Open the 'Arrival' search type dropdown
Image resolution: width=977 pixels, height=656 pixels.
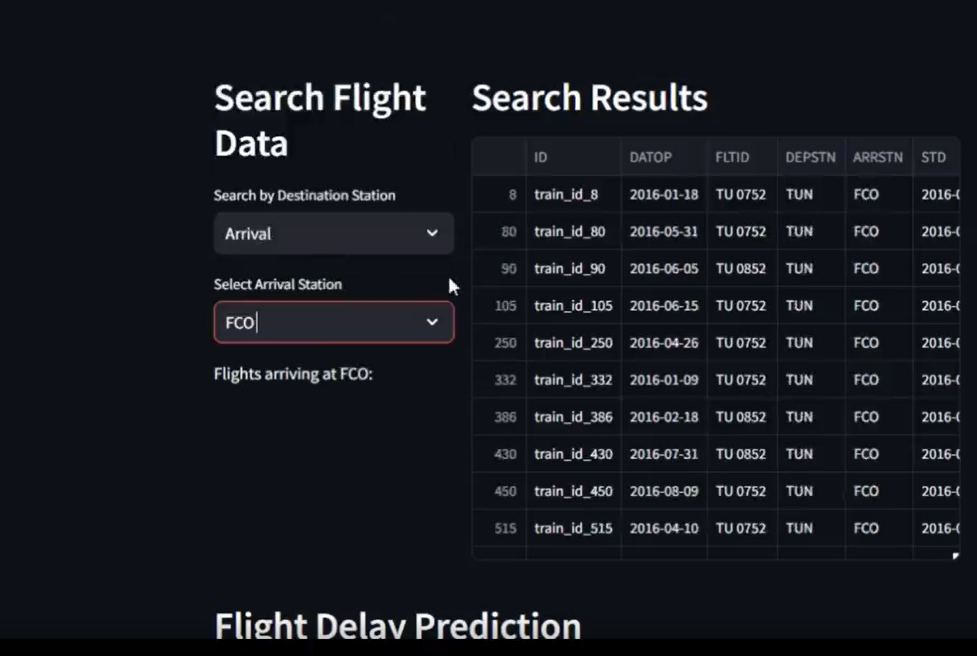click(334, 233)
